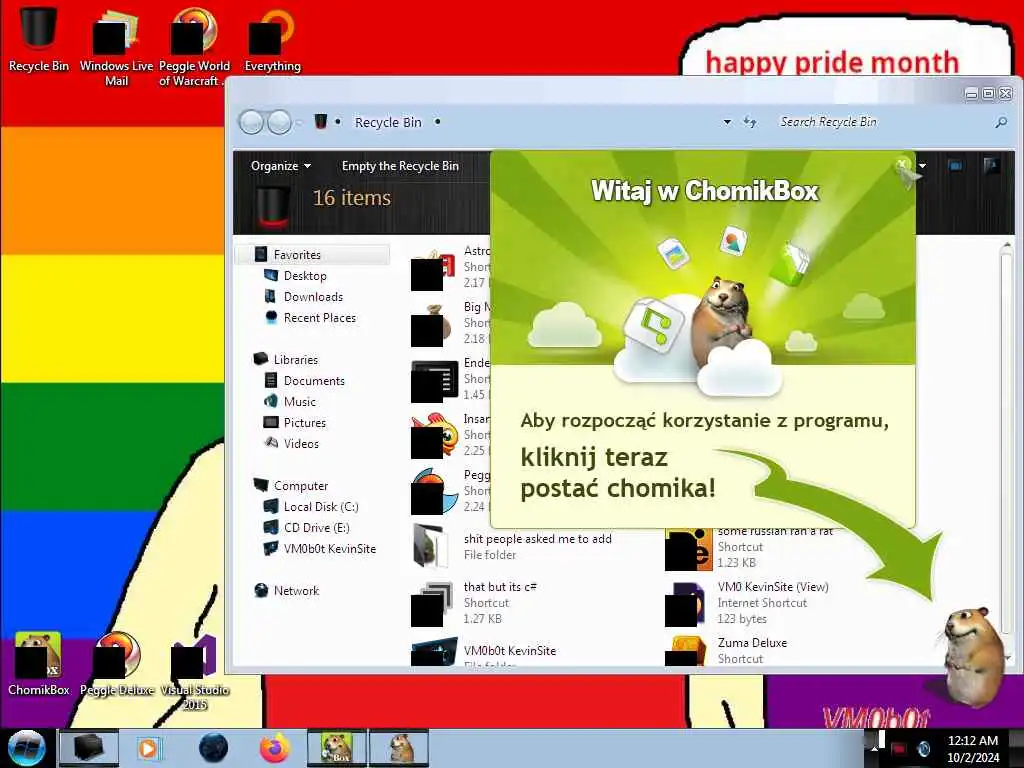Image resolution: width=1024 pixels, height=768 pixels.
Task: Open media player taskbar icon
Action: click(148, 748)
